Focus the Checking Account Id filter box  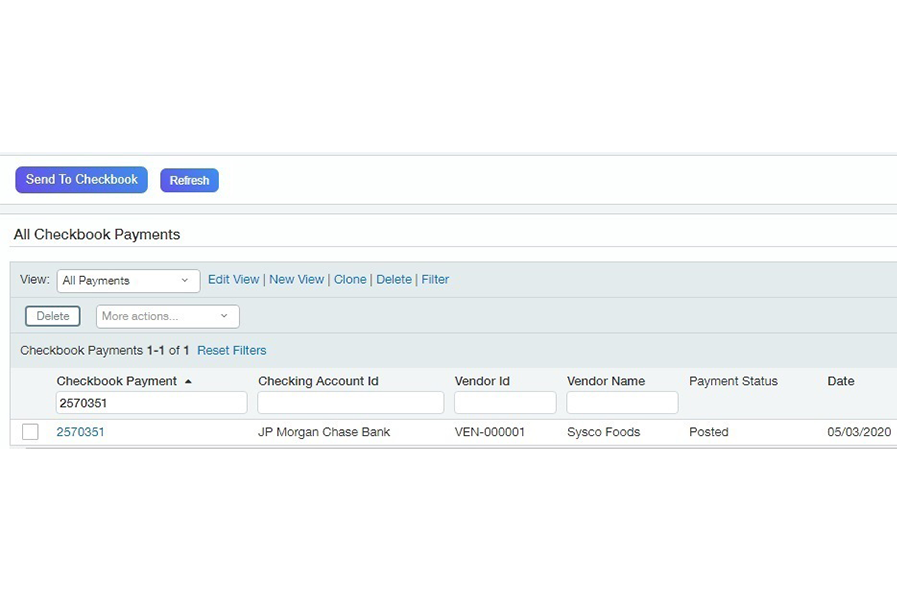350,403
